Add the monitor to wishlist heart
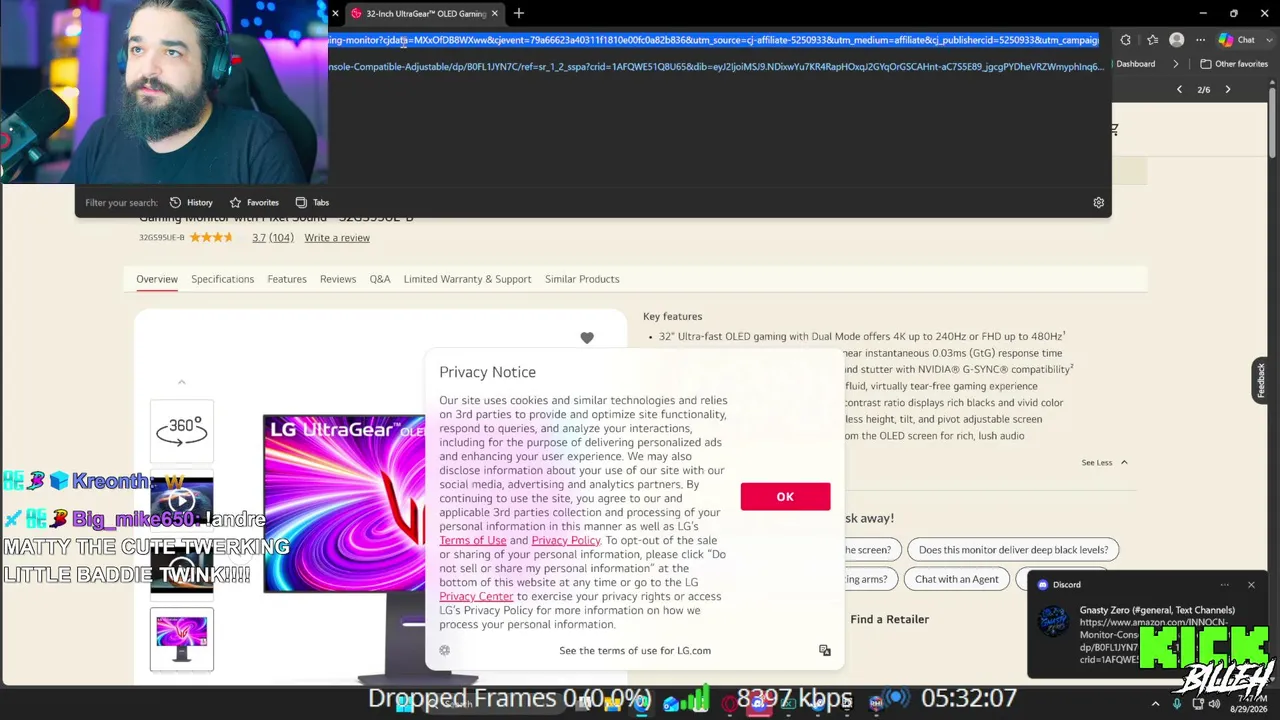Image resolution: width=1280 pixels, height=720 pixels. pos(587,338)
